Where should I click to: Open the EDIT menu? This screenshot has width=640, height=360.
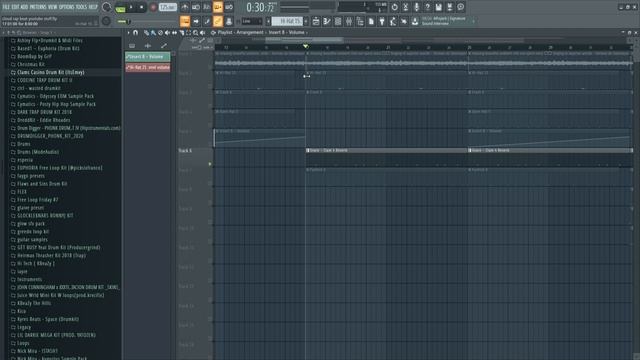pos(15,7)
